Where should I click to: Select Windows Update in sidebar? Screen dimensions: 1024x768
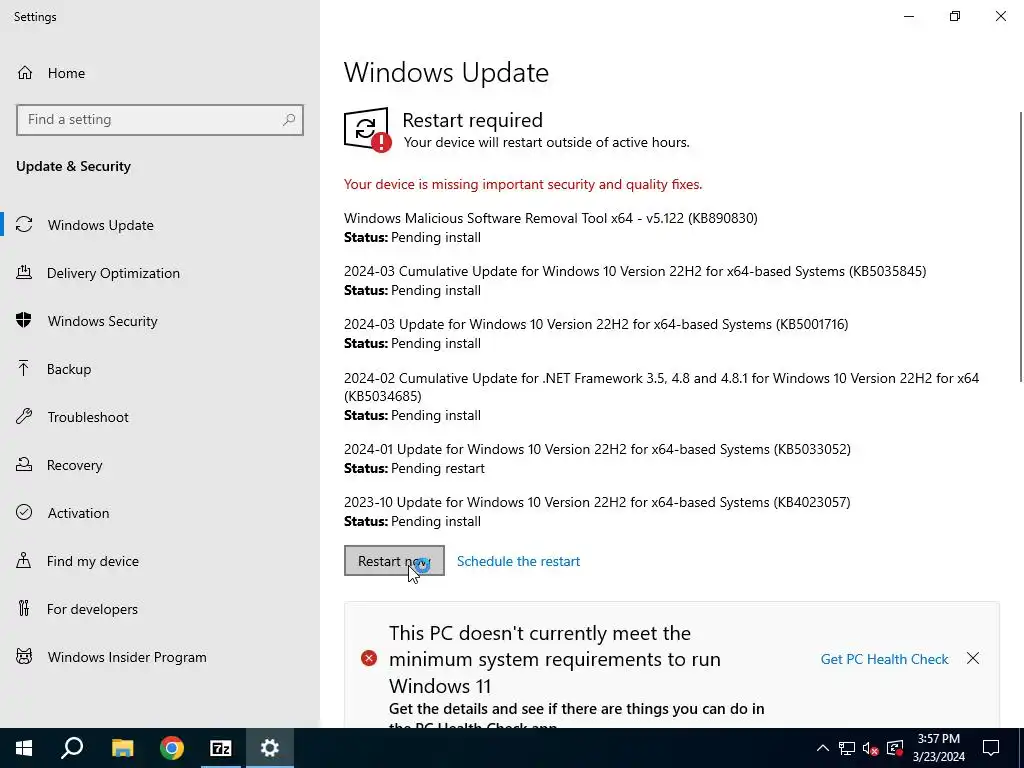(160, 225)
